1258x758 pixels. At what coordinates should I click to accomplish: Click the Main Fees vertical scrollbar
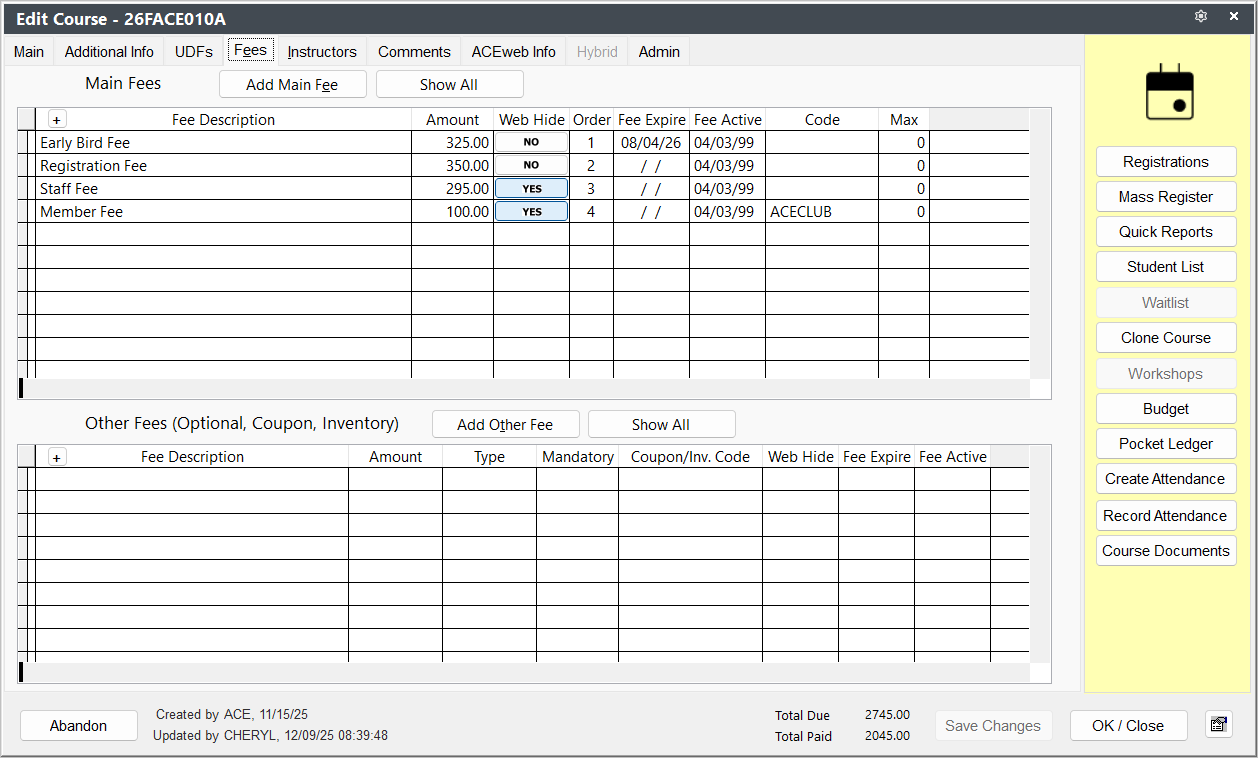pos(1040,243)
